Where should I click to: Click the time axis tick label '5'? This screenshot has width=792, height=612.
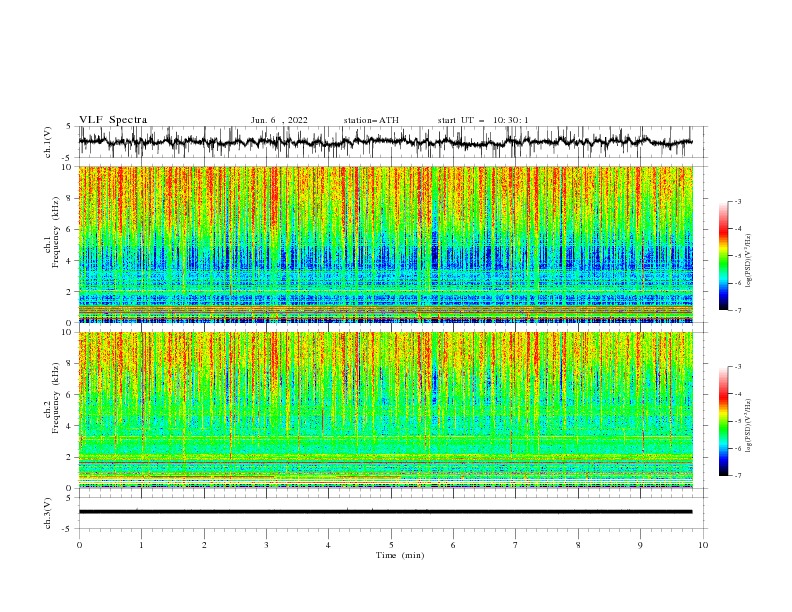pos(391,545)
